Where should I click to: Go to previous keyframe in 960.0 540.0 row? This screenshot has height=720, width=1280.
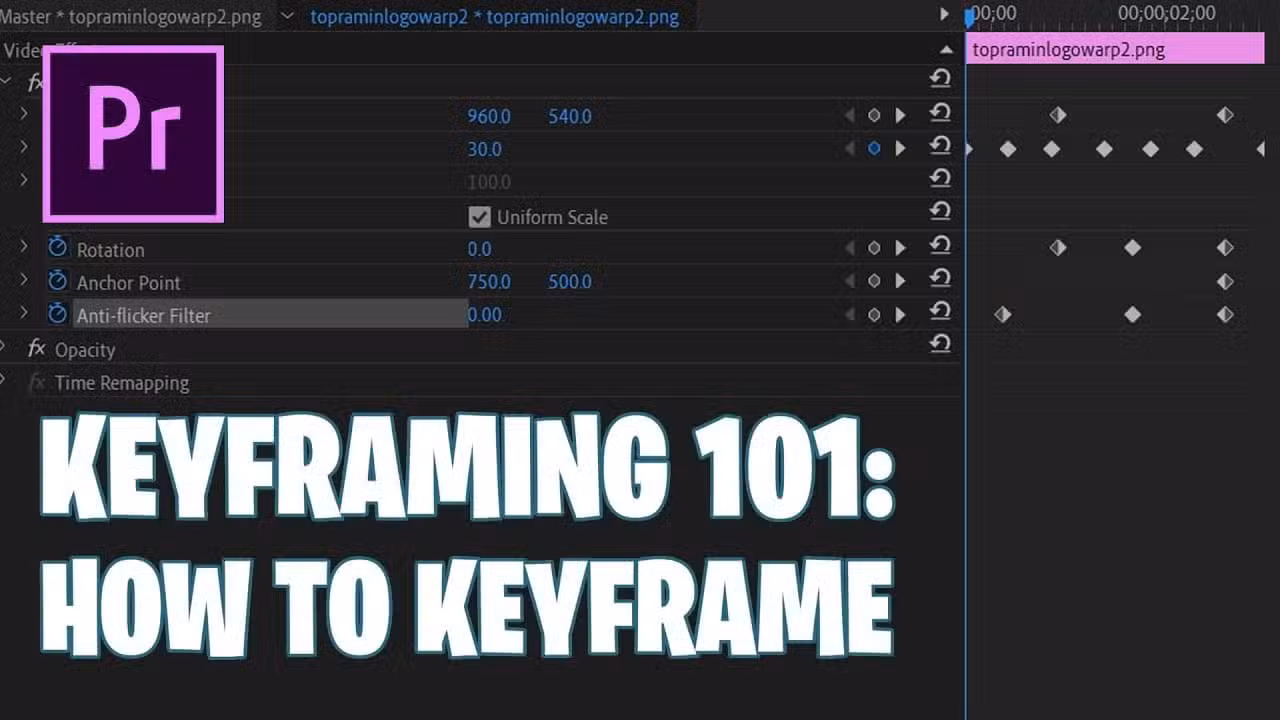click(x=849, y=115)
